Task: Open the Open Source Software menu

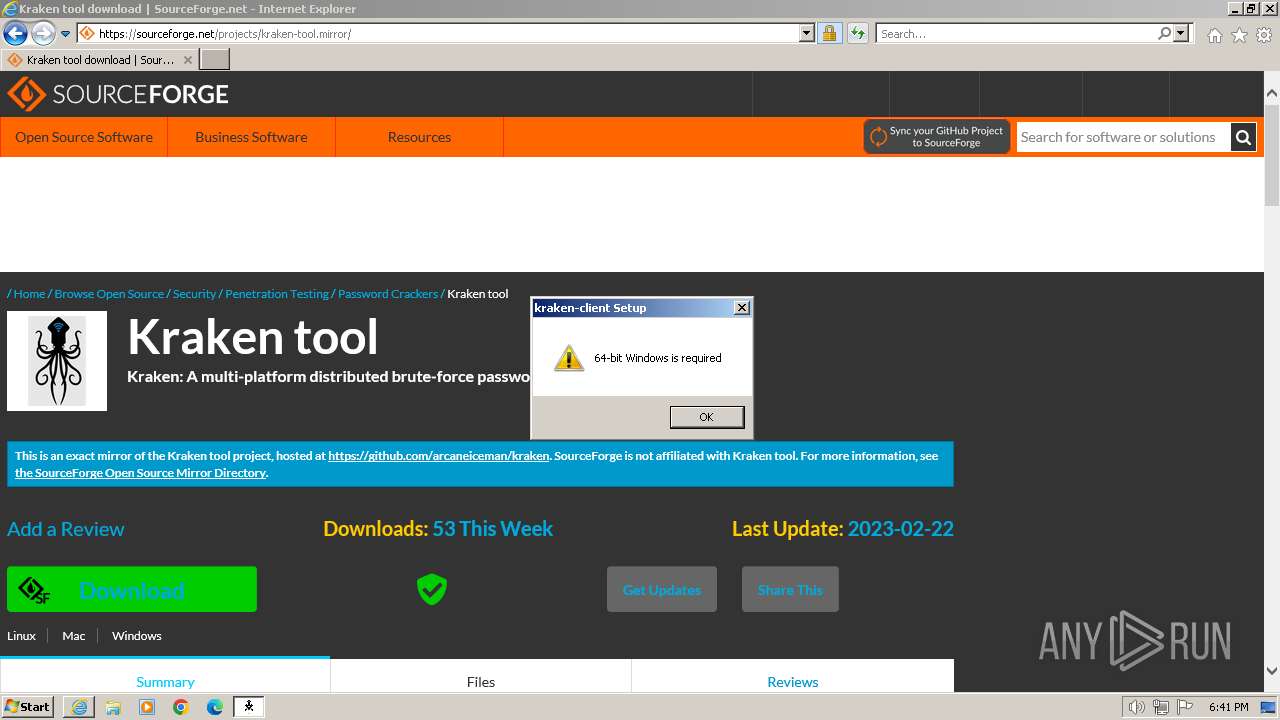Action: coord(84,137)
